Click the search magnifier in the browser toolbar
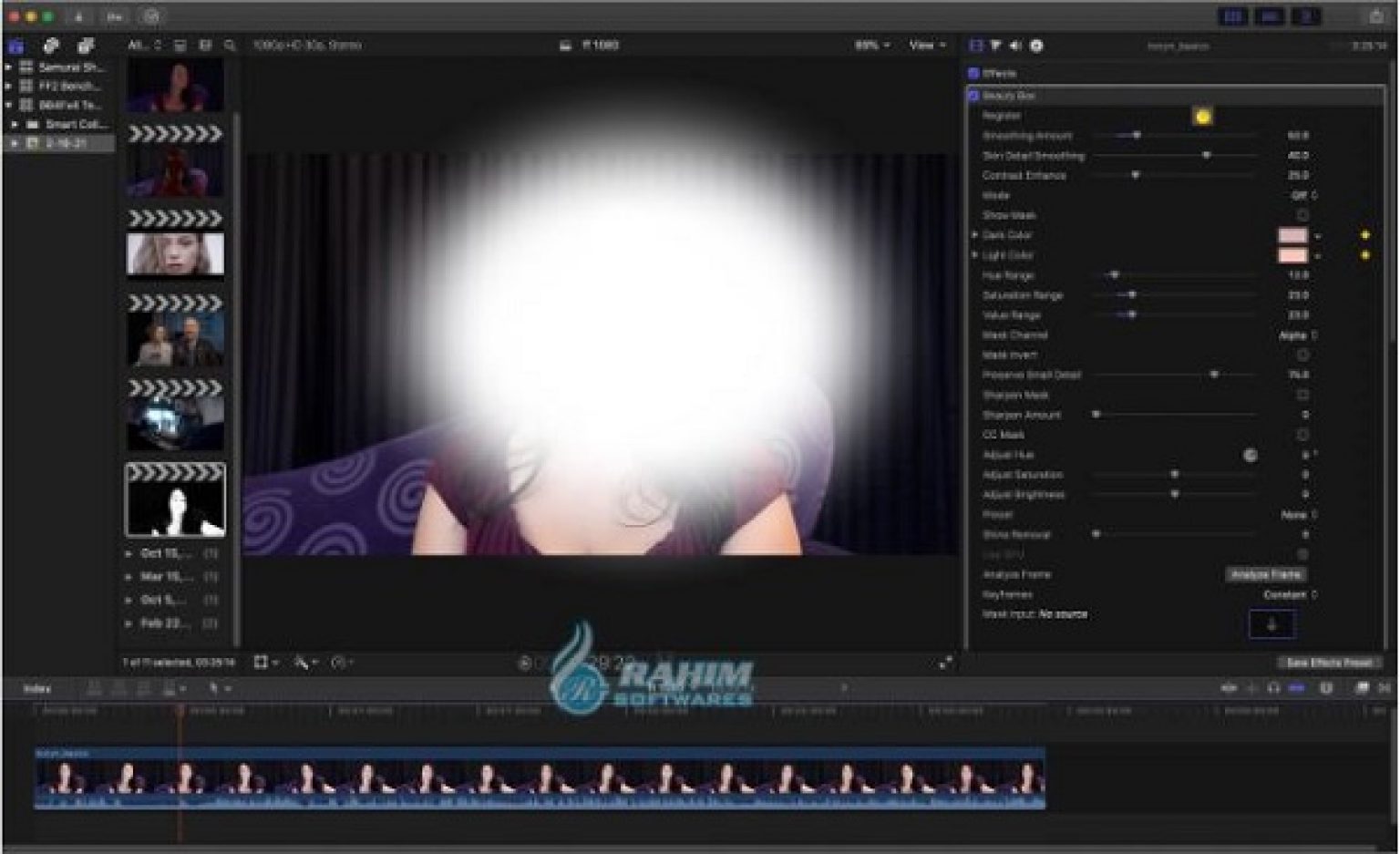Screen dimensions: 1400x854 point(231,43)
